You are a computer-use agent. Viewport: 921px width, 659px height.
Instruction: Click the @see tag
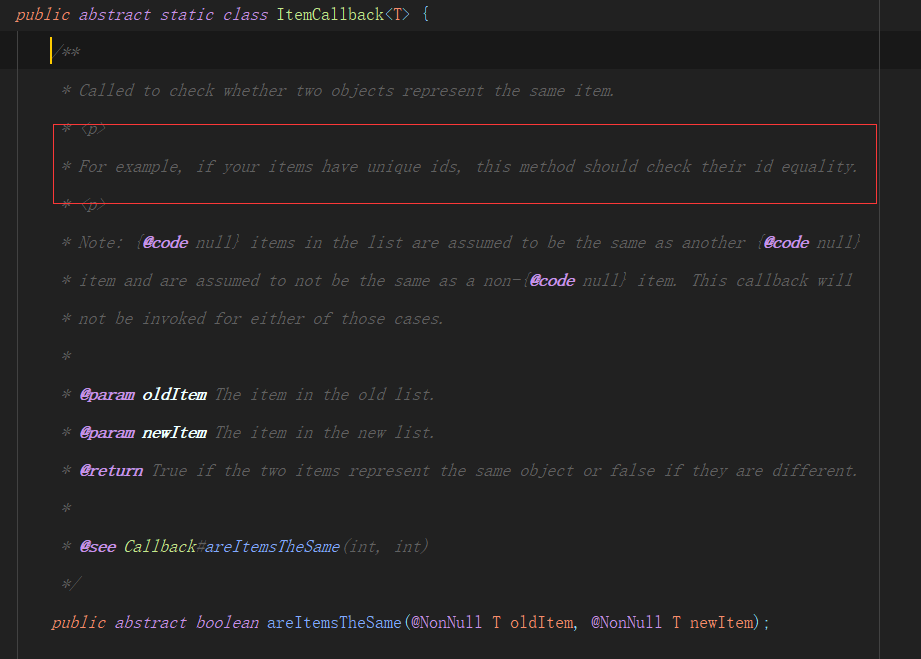(x=98, y=547)
